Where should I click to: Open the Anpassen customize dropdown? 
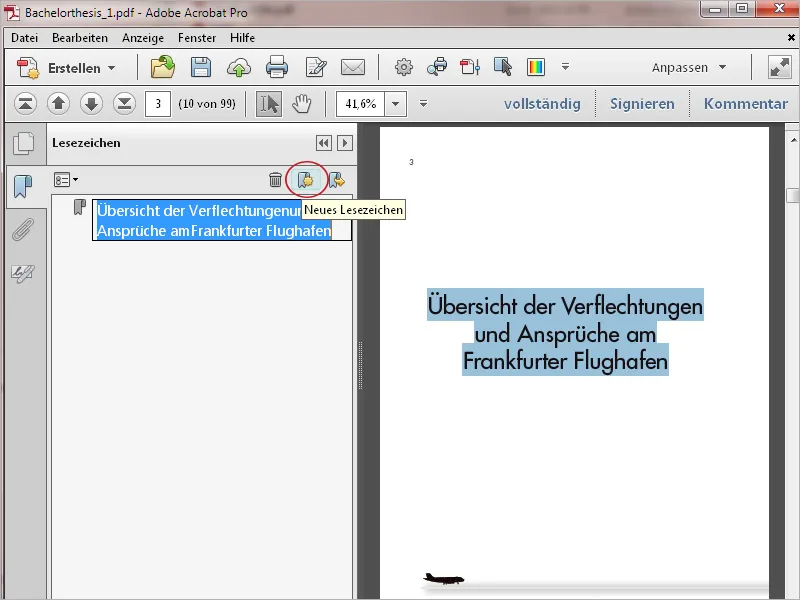point(689,67)
